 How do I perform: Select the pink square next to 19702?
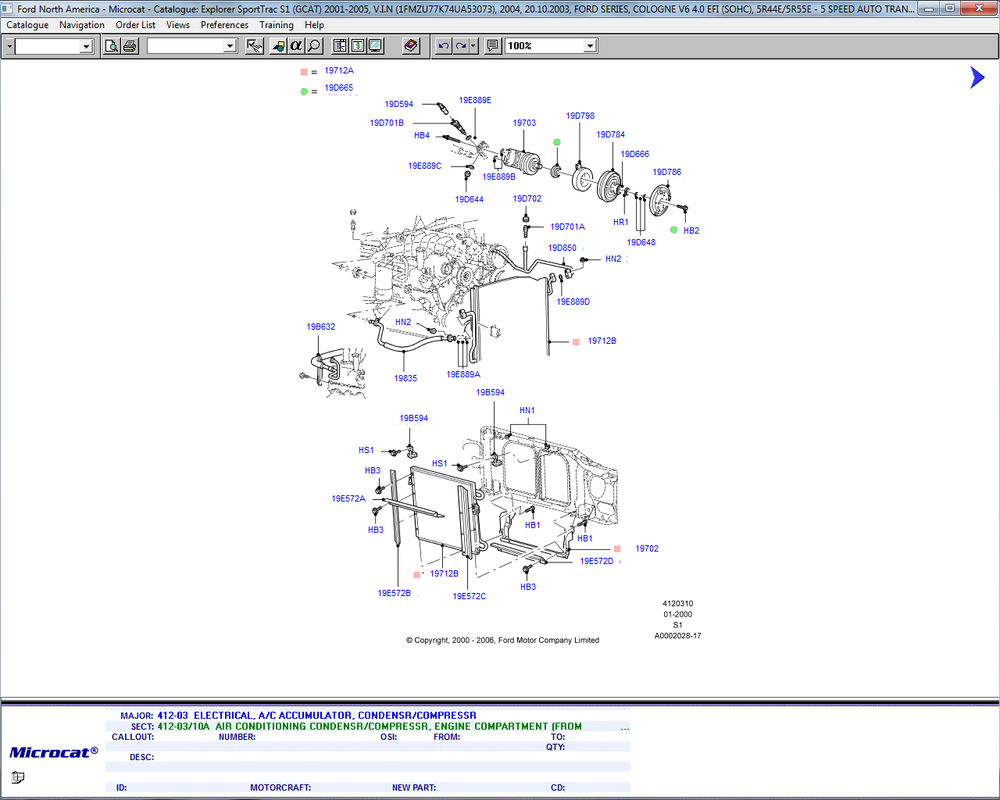pos(617,549)
